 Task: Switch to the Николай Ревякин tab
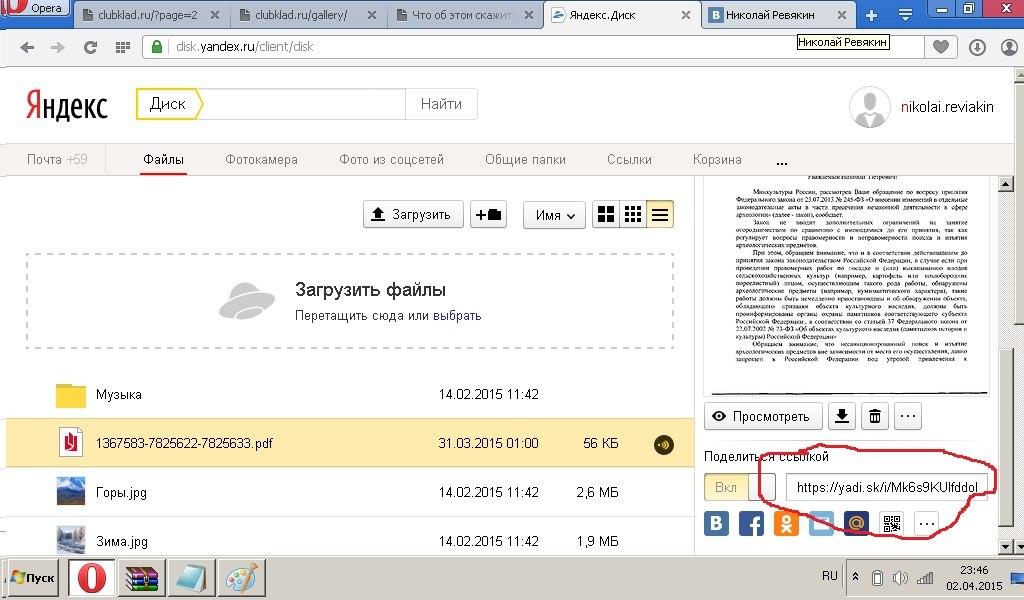tap(770, 14)
